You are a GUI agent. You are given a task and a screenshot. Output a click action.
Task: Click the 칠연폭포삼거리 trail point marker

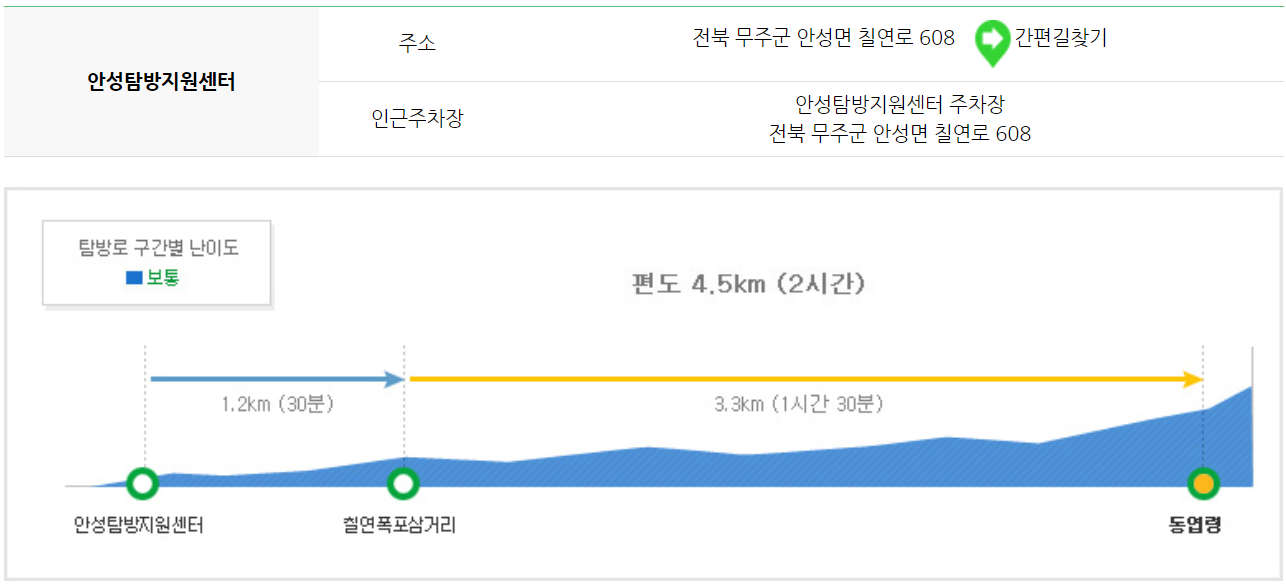(x=403, y=484)
